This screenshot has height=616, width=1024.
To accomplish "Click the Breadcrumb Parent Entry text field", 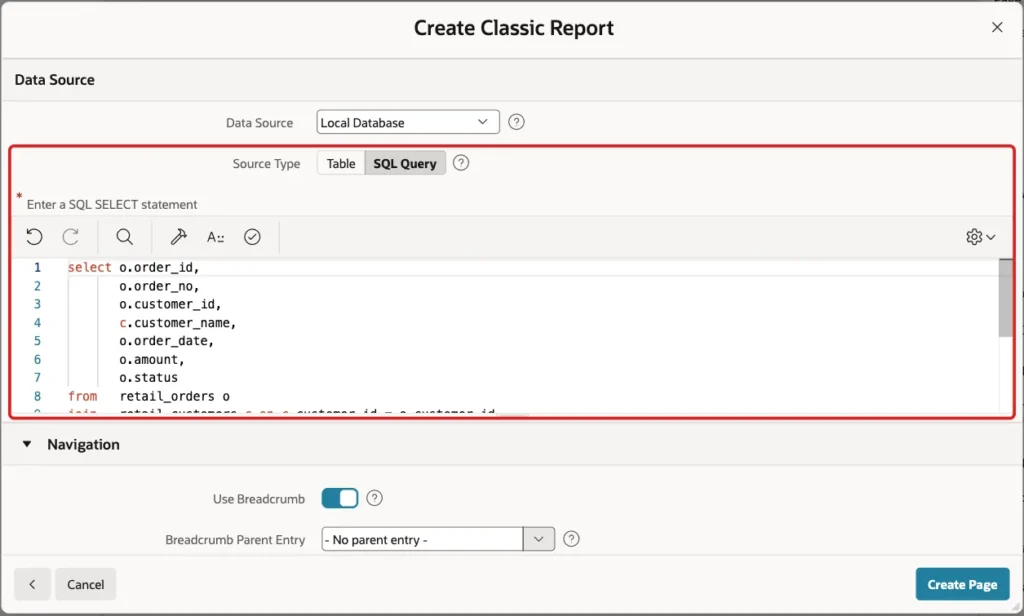I will coord(422,539).
